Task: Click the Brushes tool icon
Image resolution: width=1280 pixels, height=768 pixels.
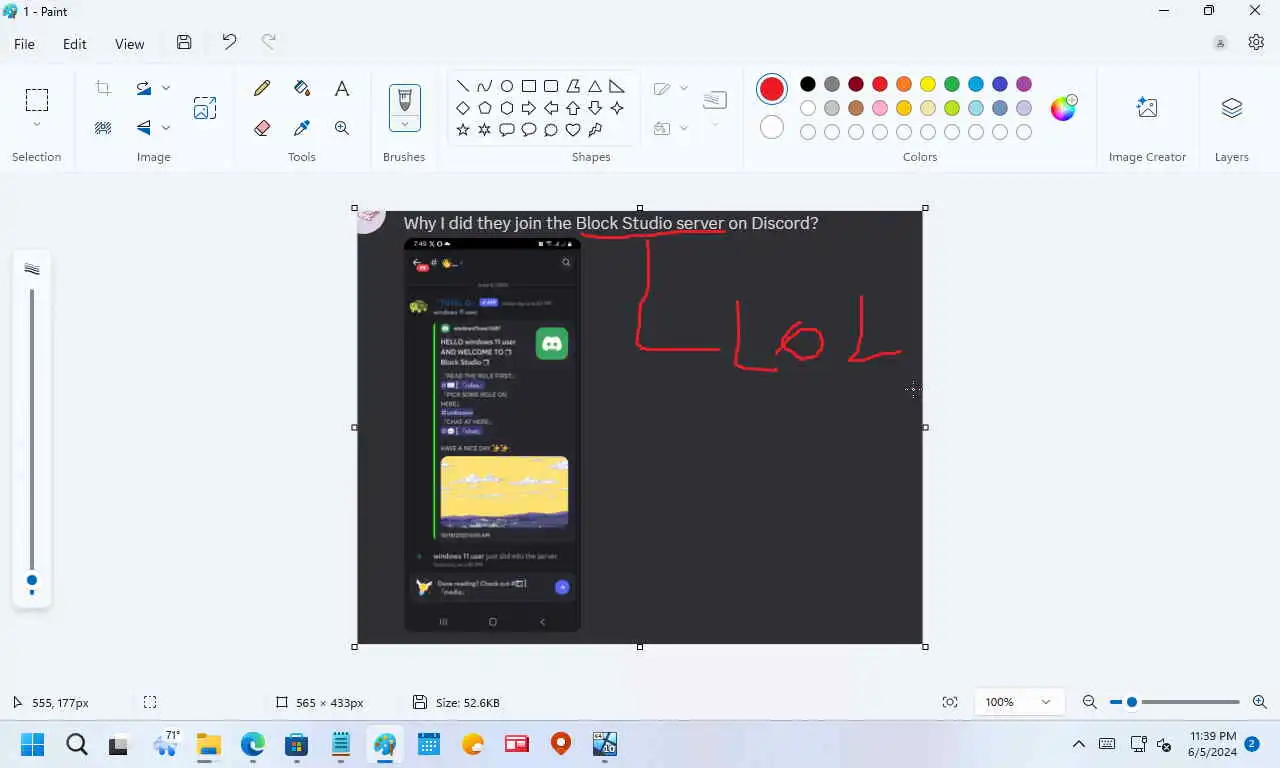Action: pyautogui.click(x=405, y=99)
